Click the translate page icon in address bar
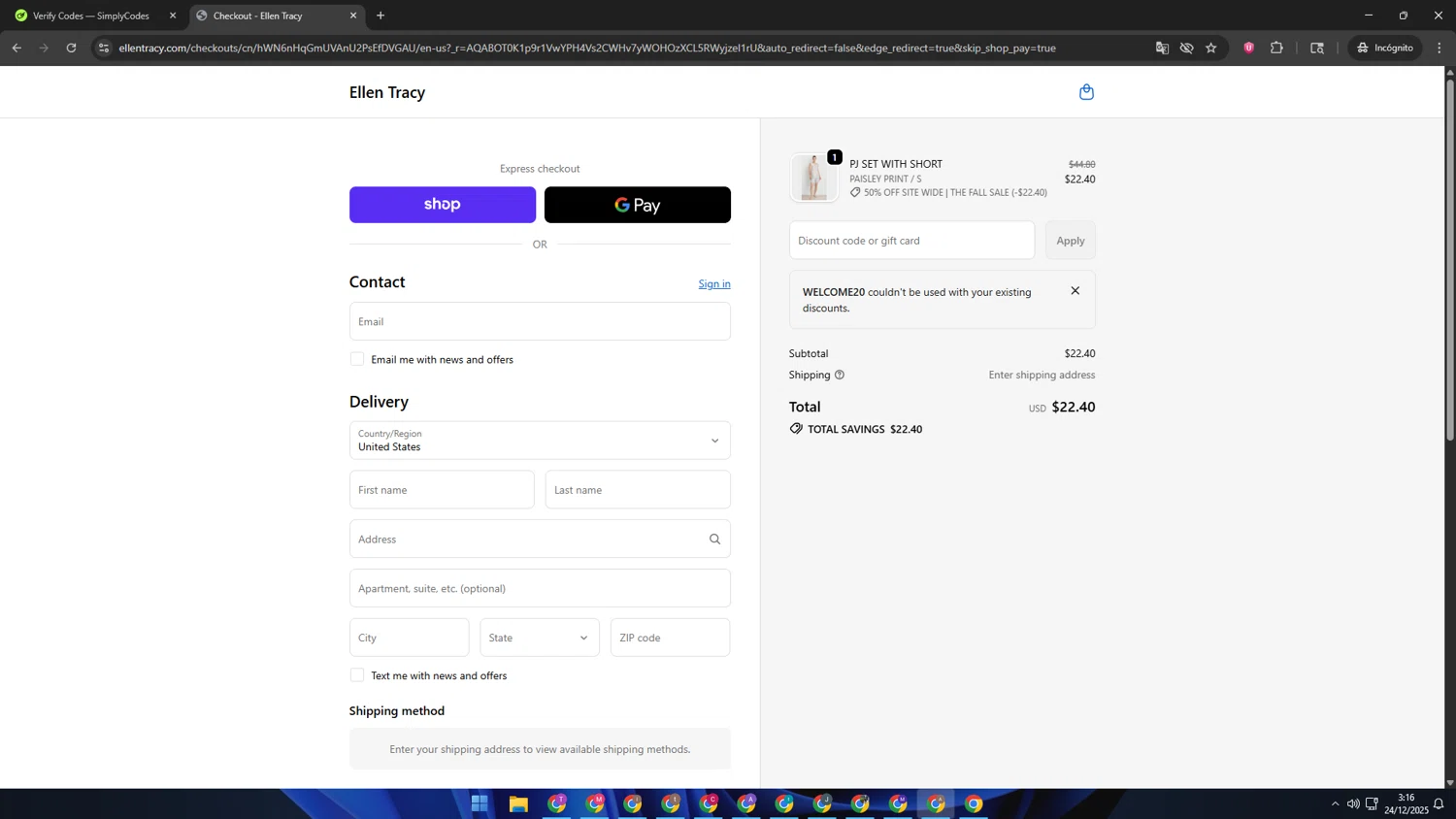The image size is (1456, 819). pyautogui.click(x=1162, y=48)
